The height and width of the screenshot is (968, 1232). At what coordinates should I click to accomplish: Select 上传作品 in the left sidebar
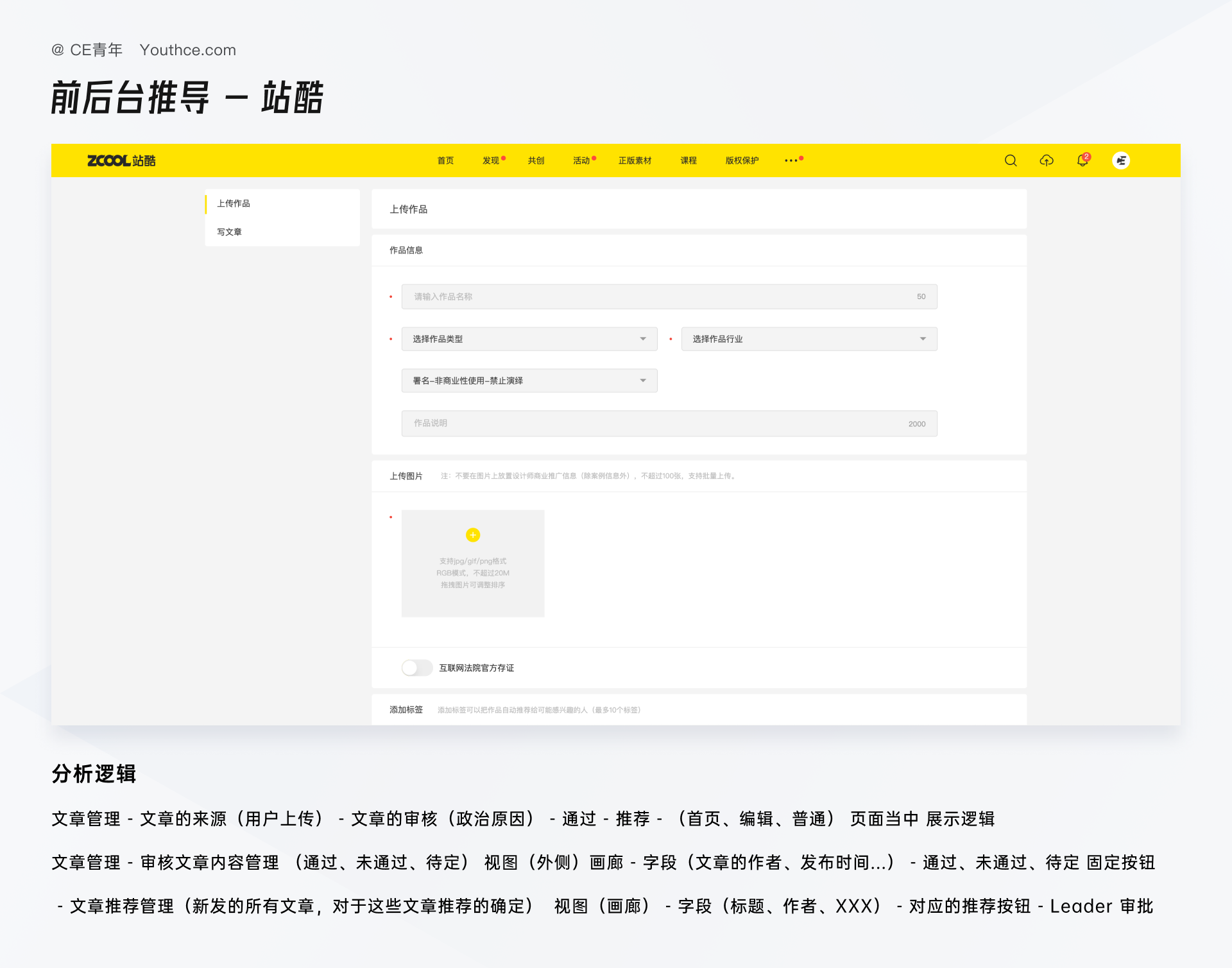tap(234, 203)
